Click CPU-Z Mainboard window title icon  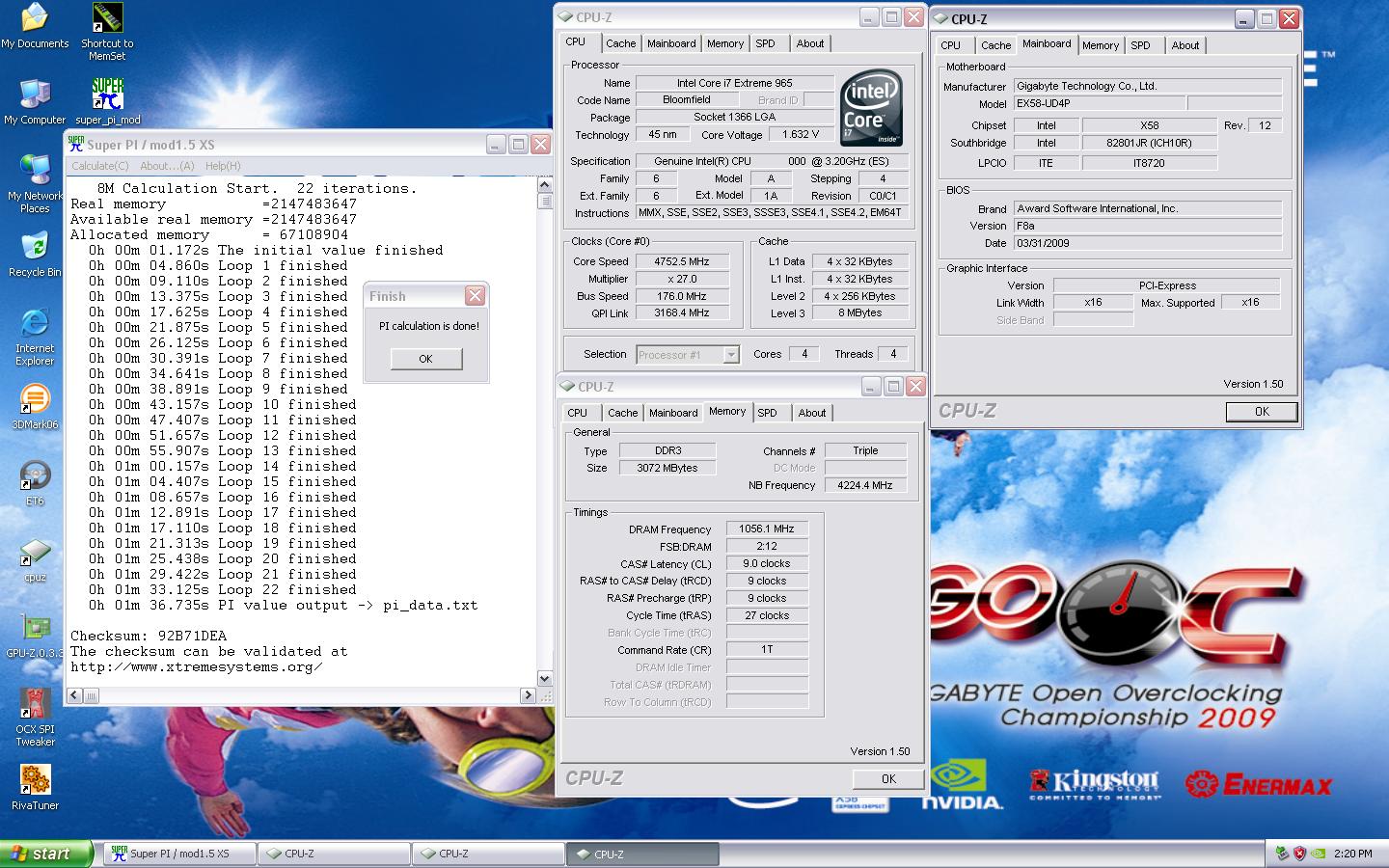pyautogui.click(x=940, y=18)
